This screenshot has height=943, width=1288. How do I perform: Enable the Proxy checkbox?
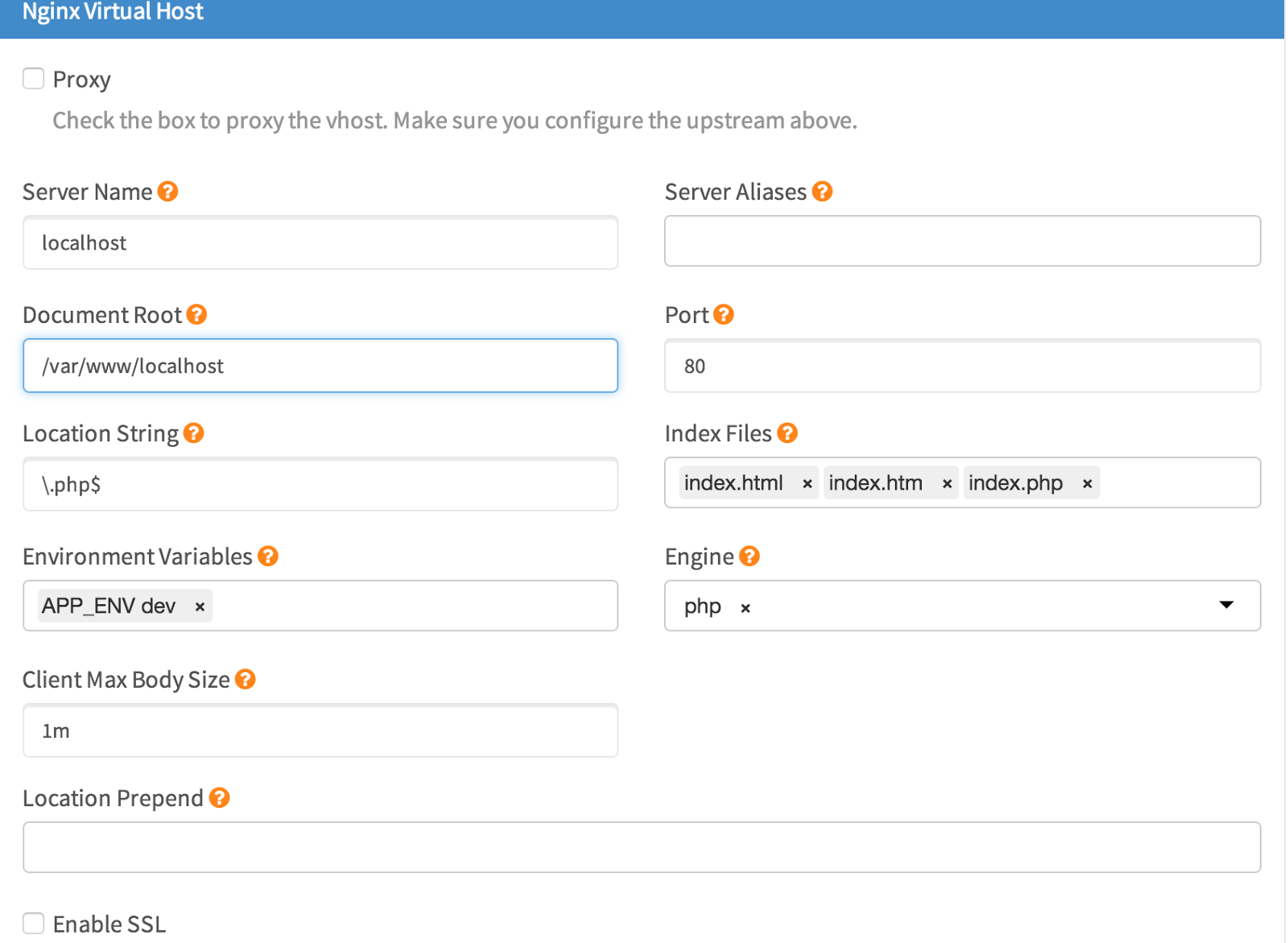(34, 79)
